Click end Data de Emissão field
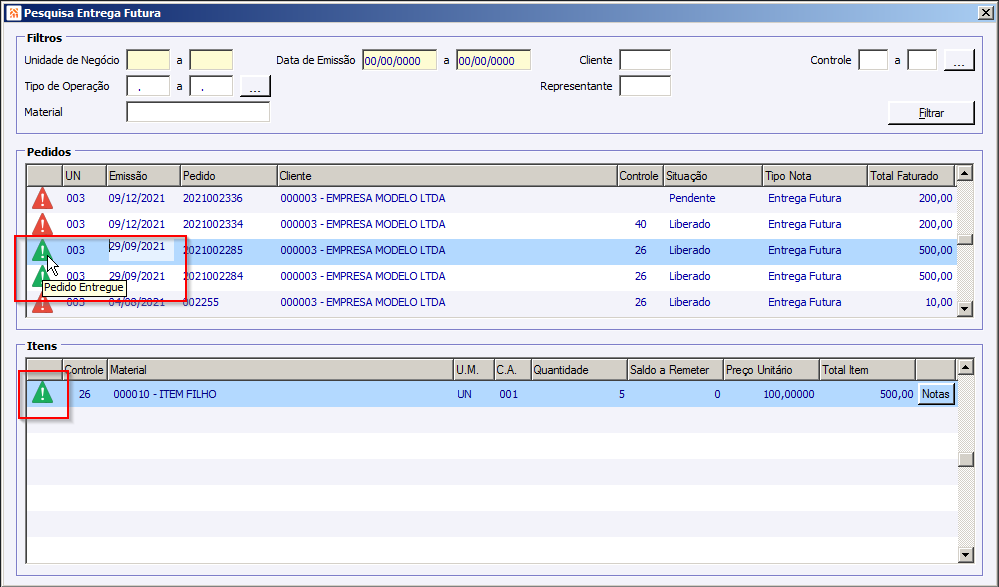 pos(493,60)
